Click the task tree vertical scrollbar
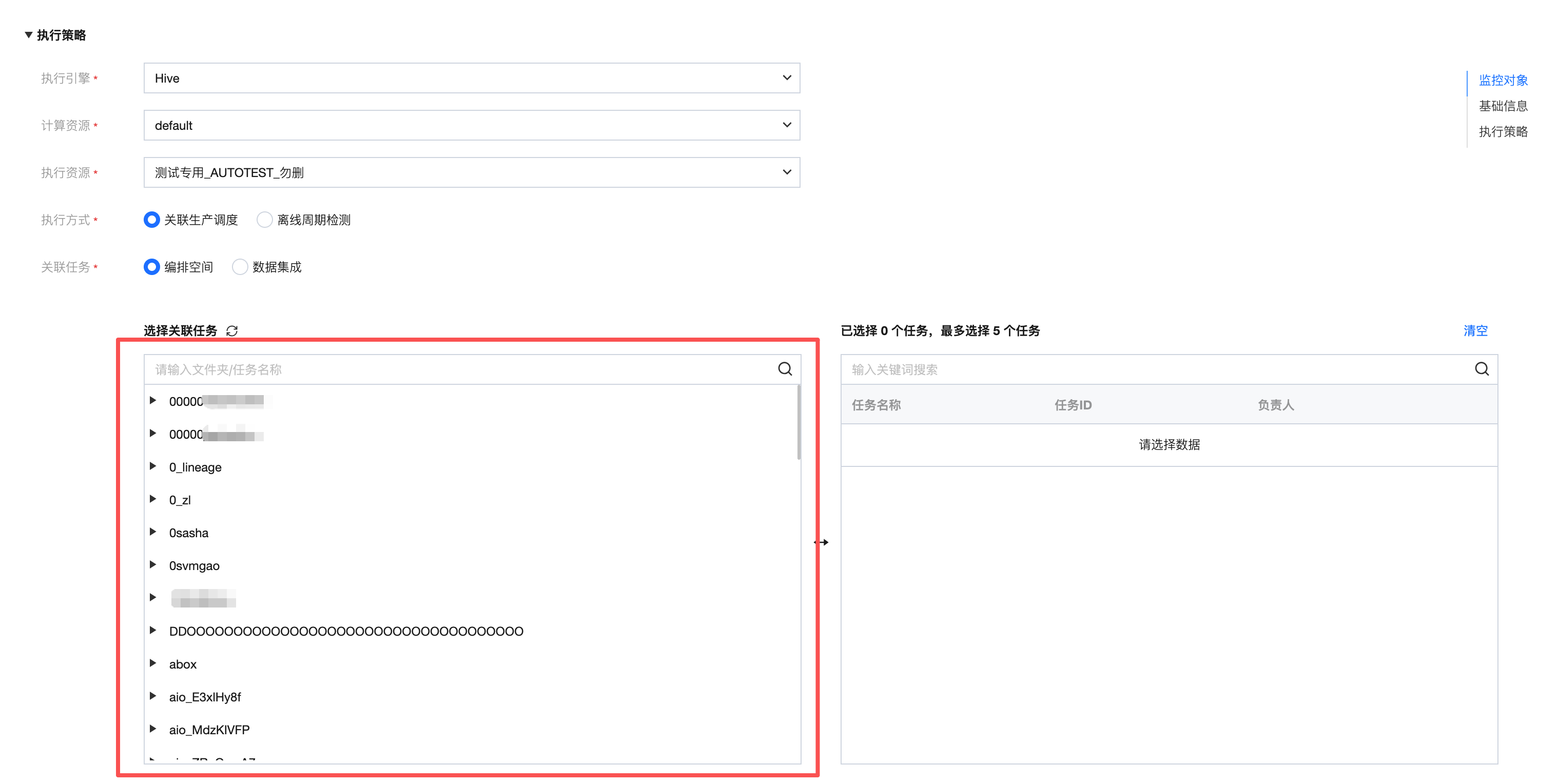Viewport: 1558px width, 784px height. click(799, 423)
